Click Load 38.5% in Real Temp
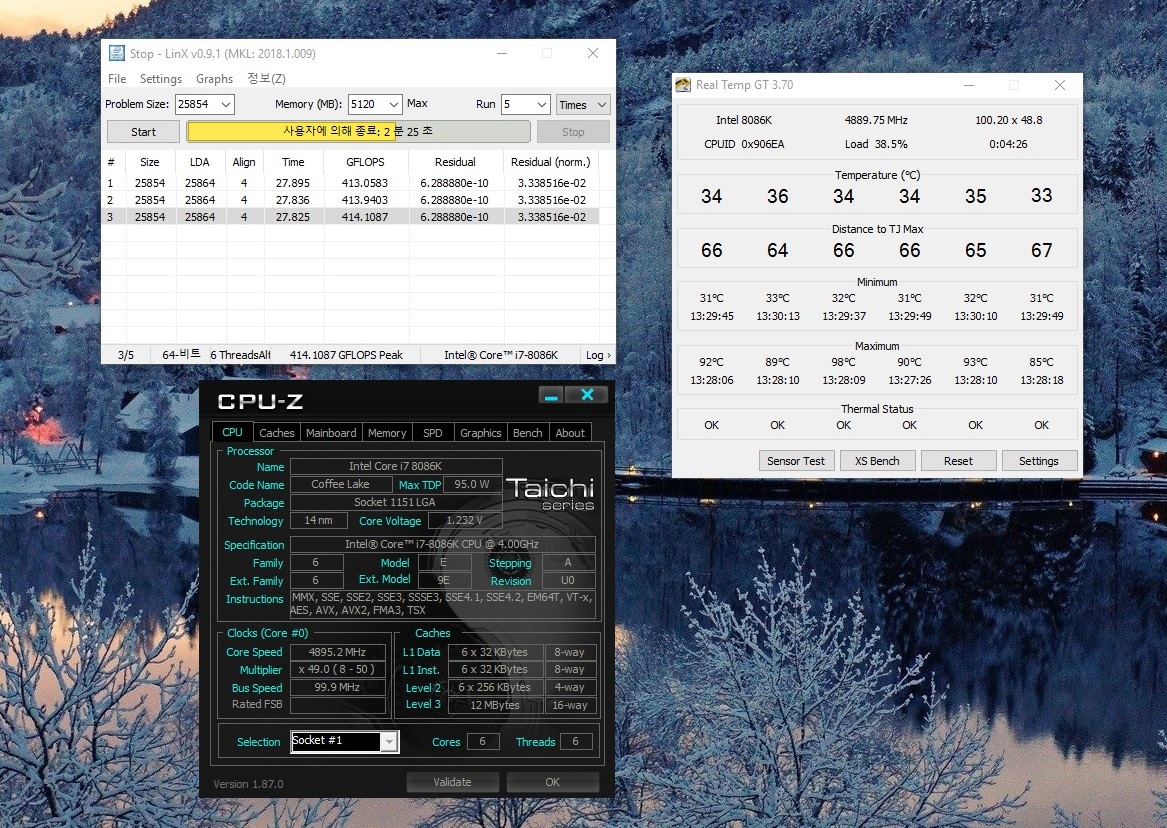Screen dimensions: 1167x828 click(x=876, y=144)
